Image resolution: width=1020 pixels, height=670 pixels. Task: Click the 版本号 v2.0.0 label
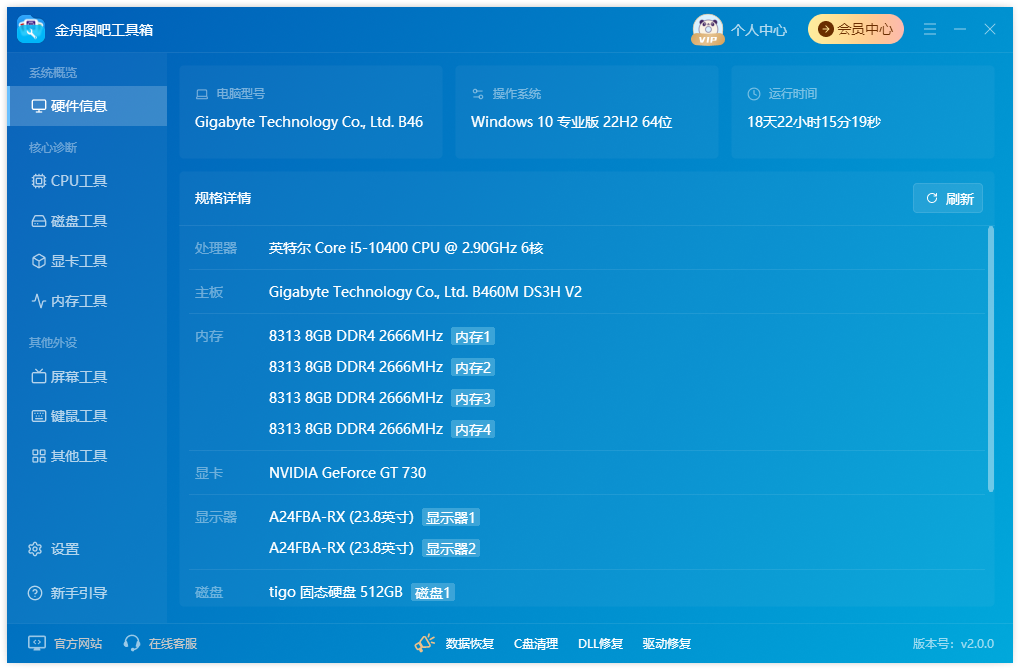click(953, 644)
